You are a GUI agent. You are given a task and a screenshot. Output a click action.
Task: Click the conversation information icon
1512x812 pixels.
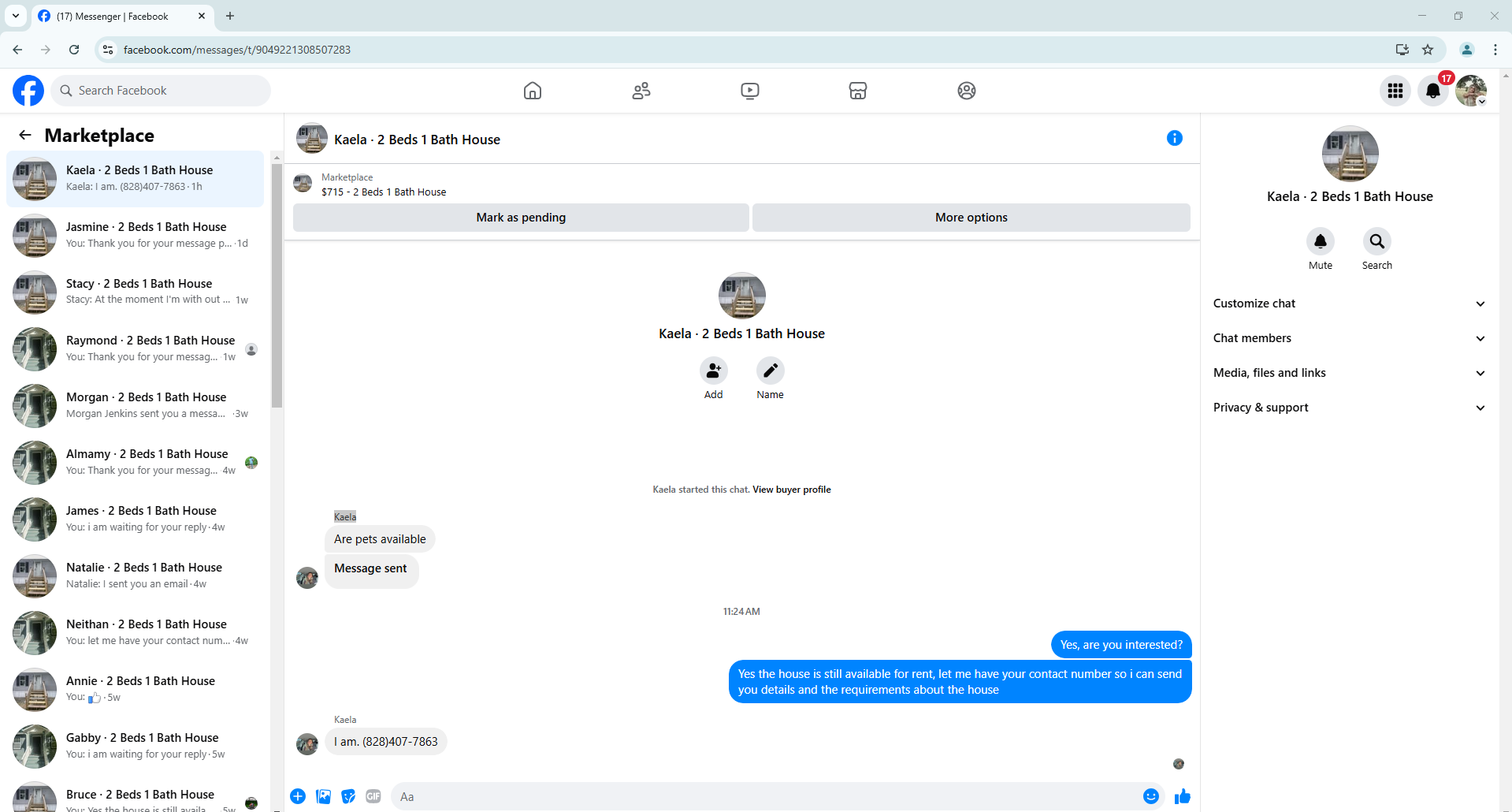pyautogui.click(x=1175, y=138)
